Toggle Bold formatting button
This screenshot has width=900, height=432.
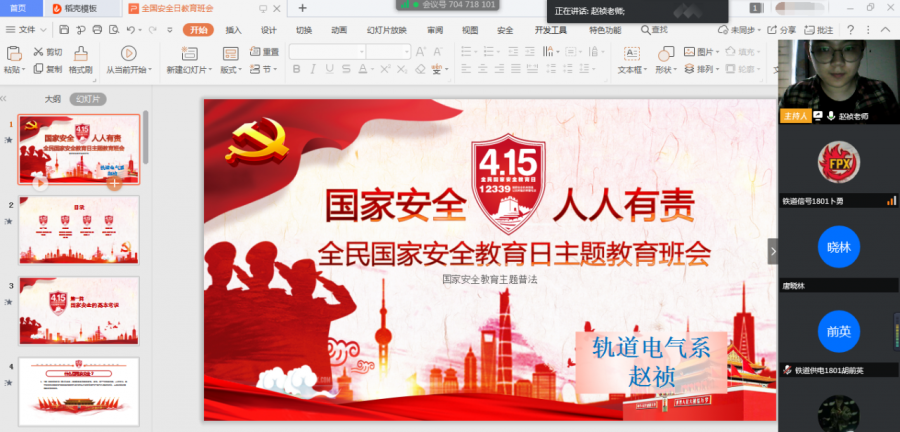(x=298, y=69)
